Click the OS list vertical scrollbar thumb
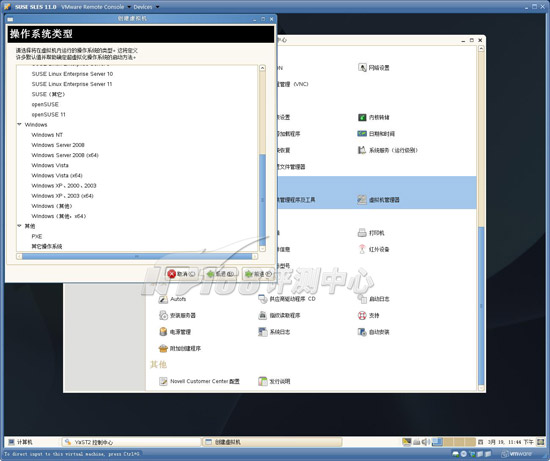The height and width of the screenshot is (461, 550). [262, 199]
